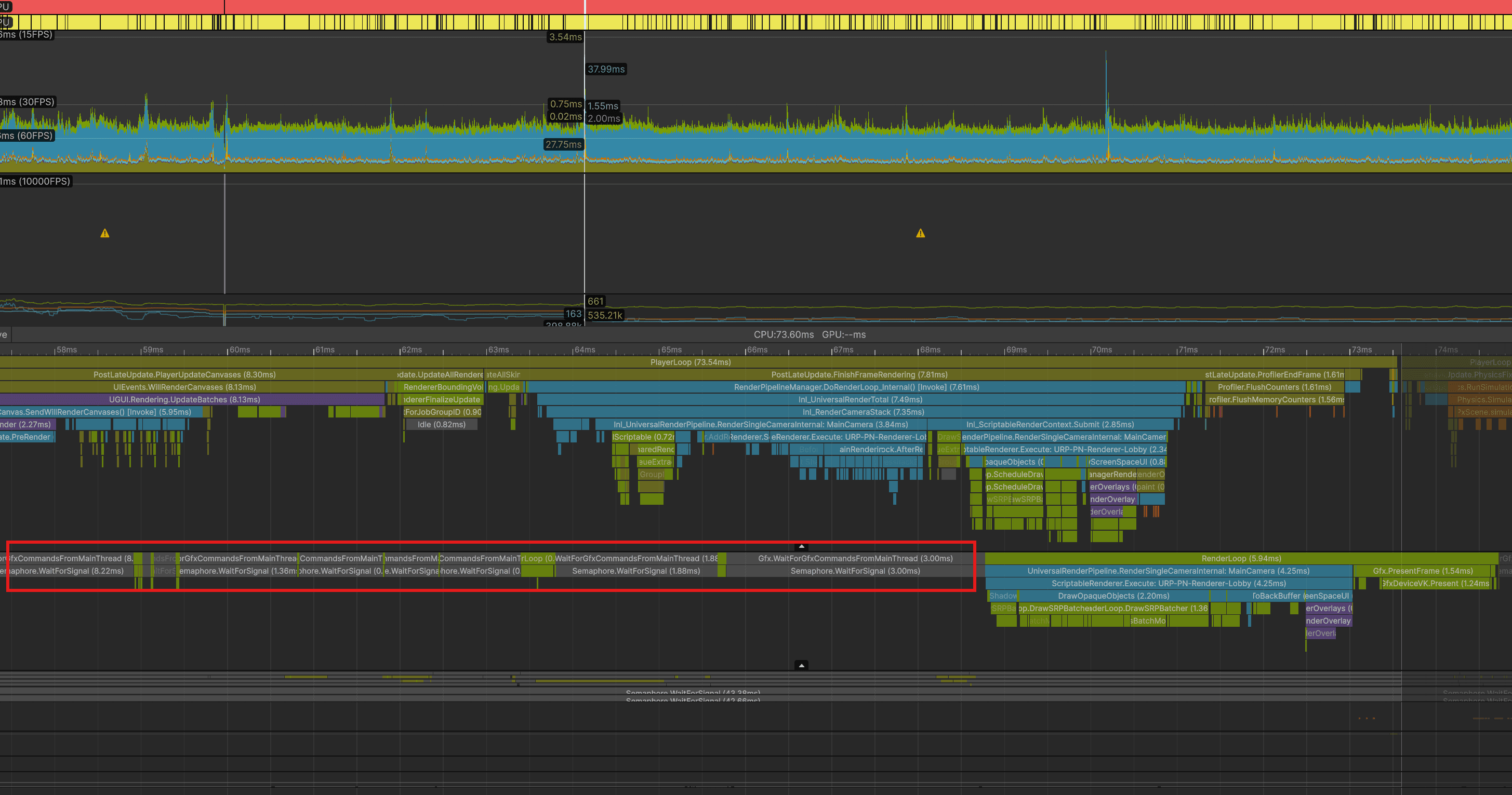Click the "Gfx.PresentFrame (1.54ms)" bar
Viewport: 1512px width, 795px height.
coord(1423,571)
